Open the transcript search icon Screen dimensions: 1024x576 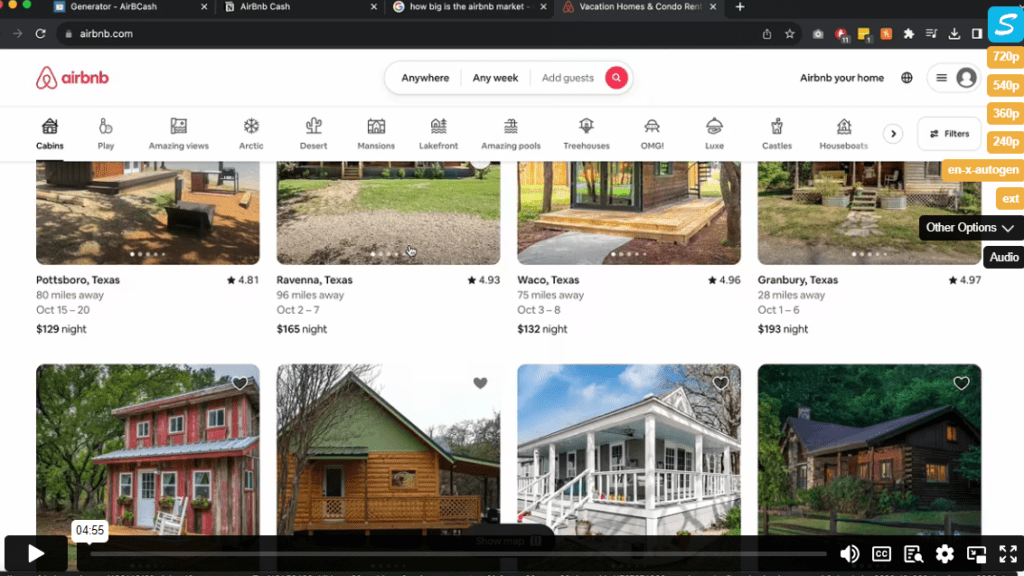913,554
